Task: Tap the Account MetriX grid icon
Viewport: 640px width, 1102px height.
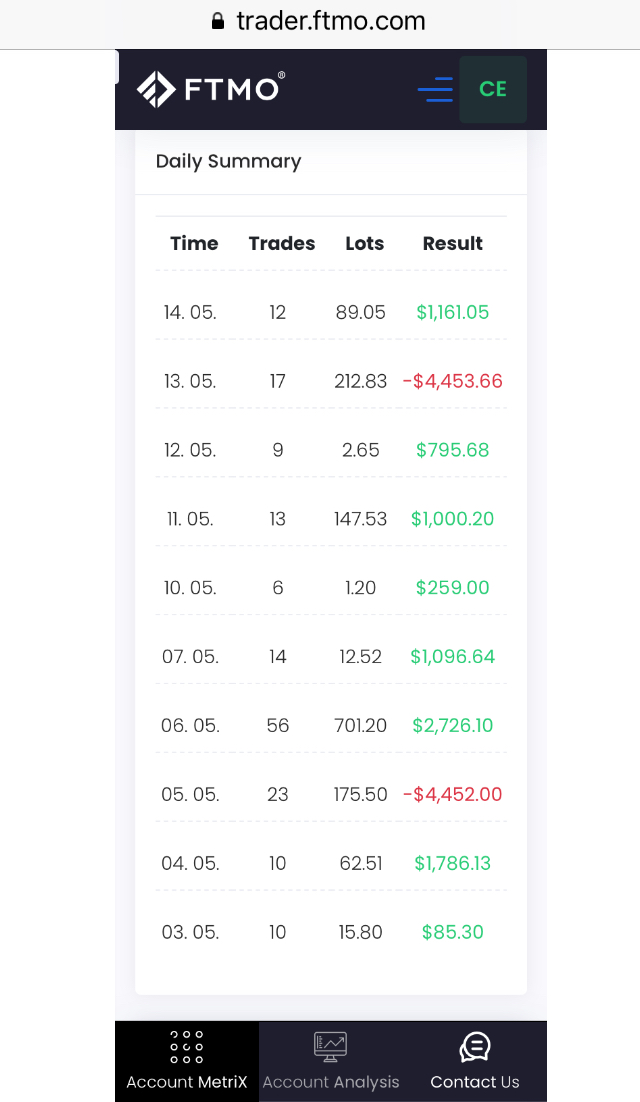Action: click(186, 1046)
